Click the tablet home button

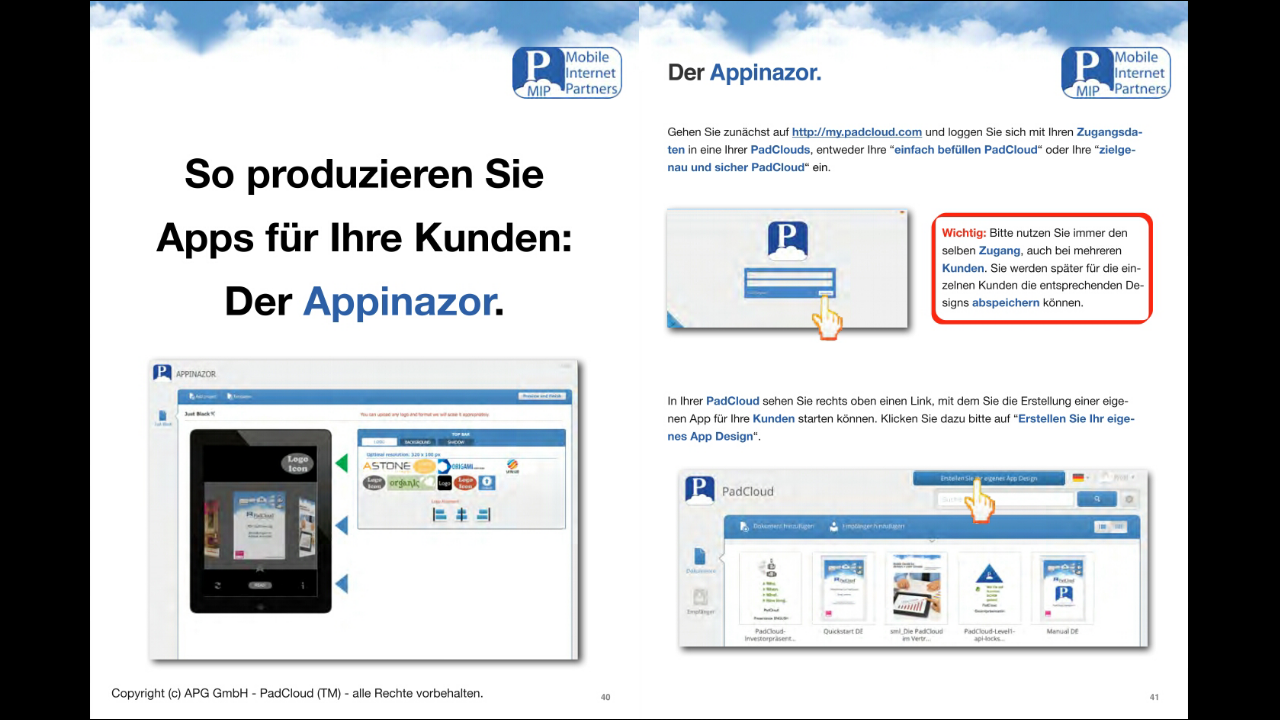pos(260,606)
